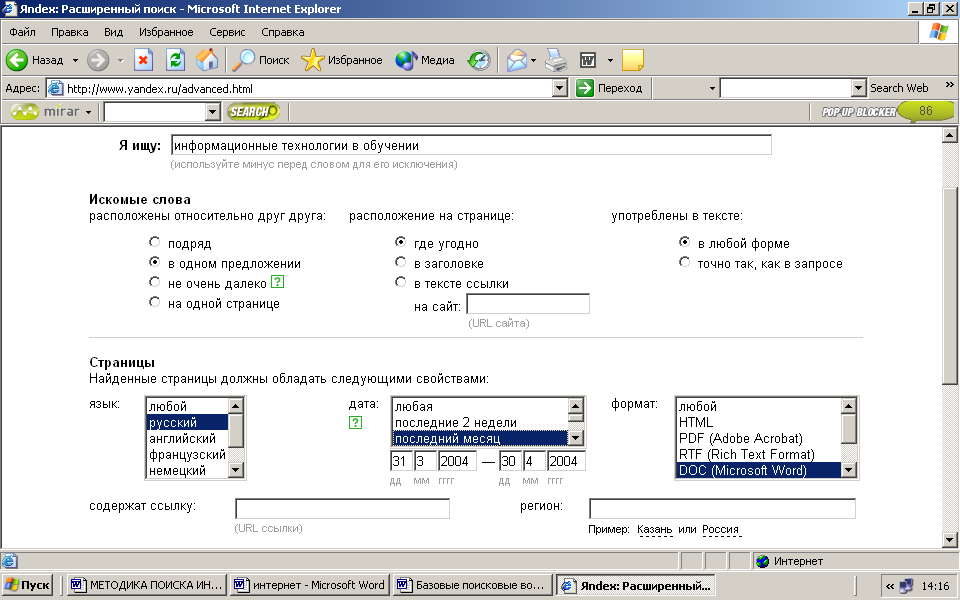960x600 pixels.
Task: Stop page loading with red X icon
Action: (143, 60)
